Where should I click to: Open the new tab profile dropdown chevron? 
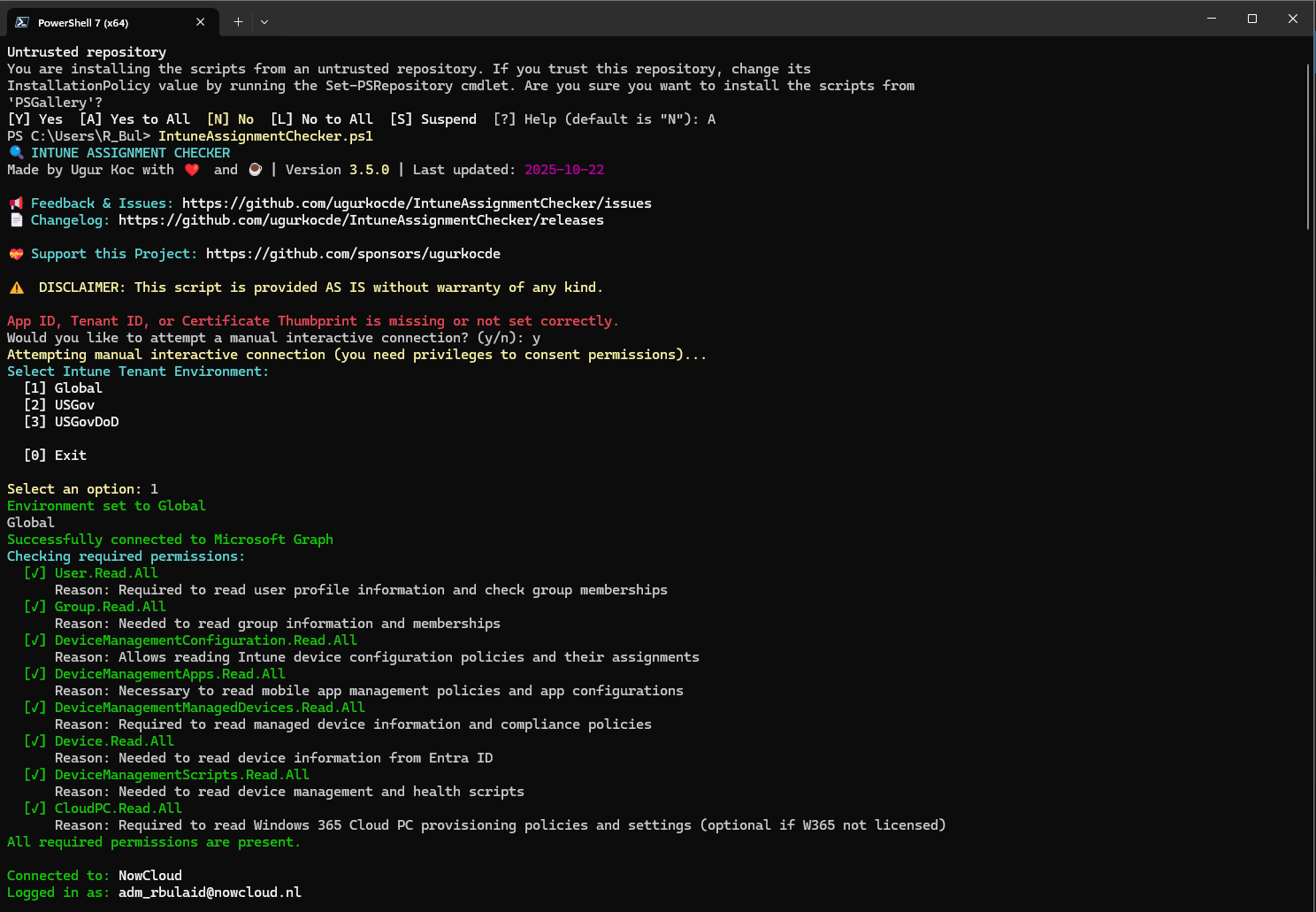264,22
